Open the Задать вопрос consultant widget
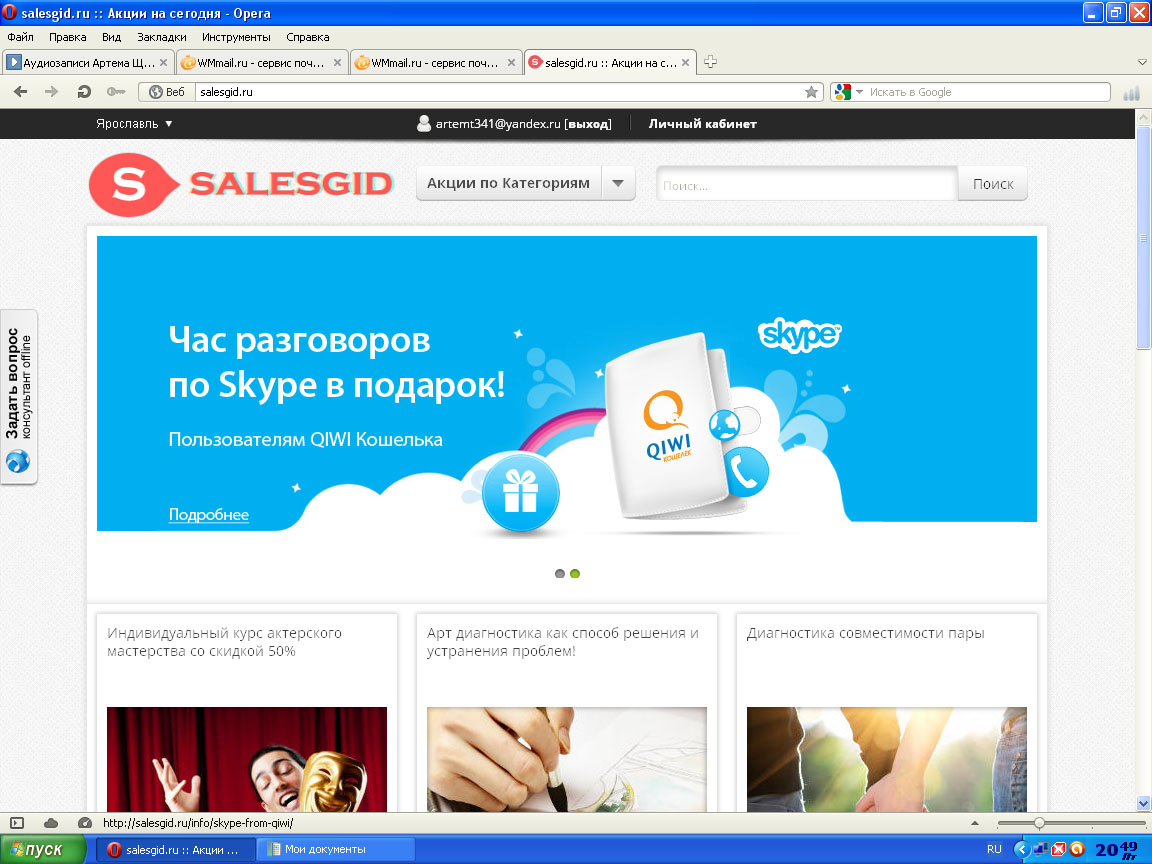 [19, 396]
